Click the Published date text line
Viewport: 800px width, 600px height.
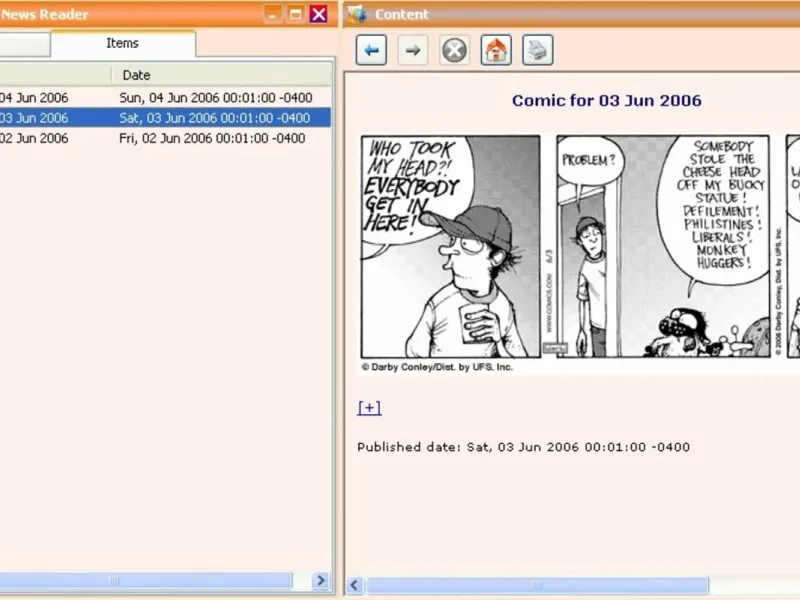523,447
